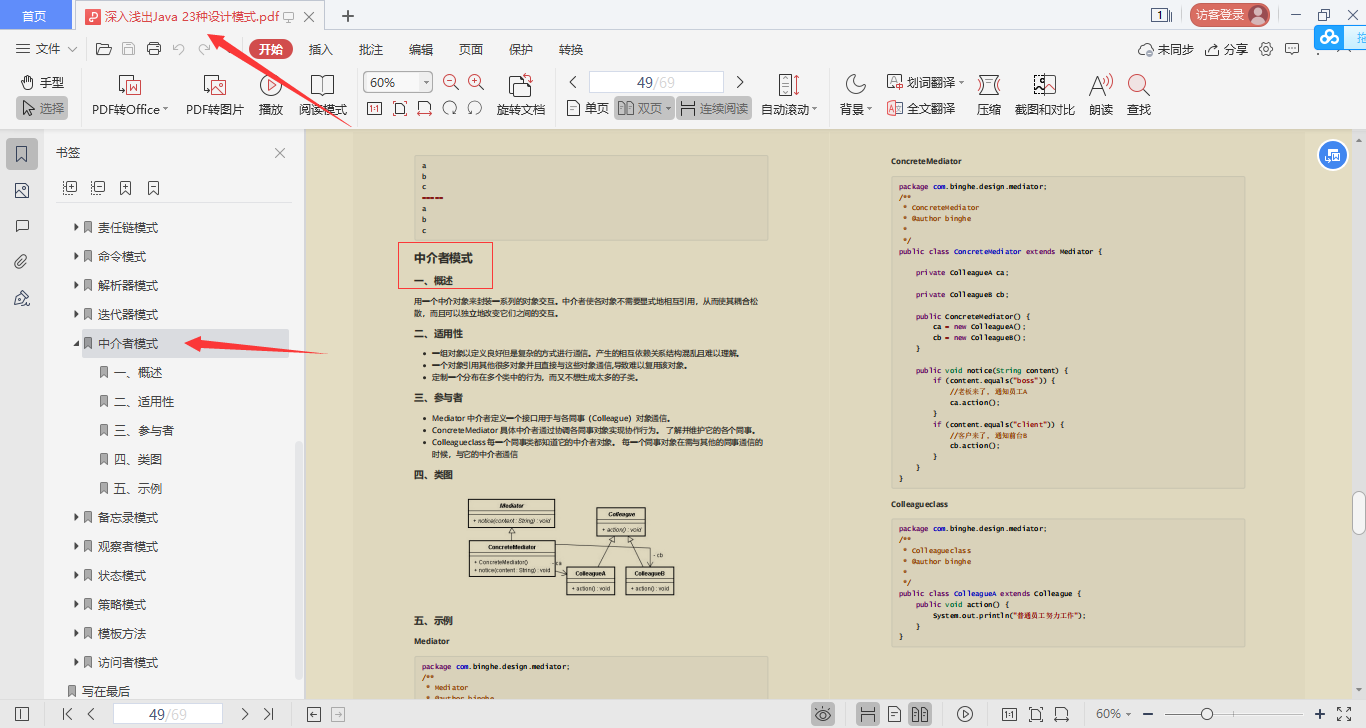Click the add bookmark icon
This screenshot has width=1366, height=728.
pyautogui.click(x=126, y=187)
